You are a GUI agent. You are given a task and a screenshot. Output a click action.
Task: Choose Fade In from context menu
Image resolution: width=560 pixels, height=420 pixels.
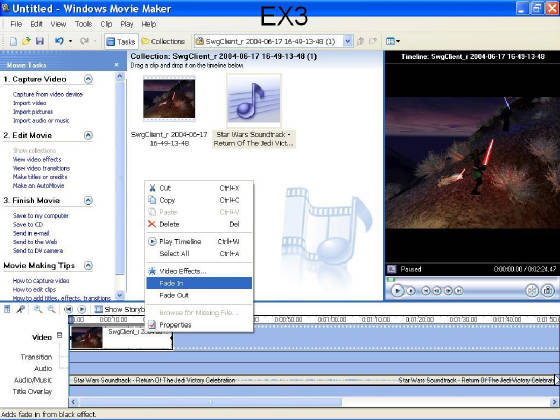[x=199, y=283]
